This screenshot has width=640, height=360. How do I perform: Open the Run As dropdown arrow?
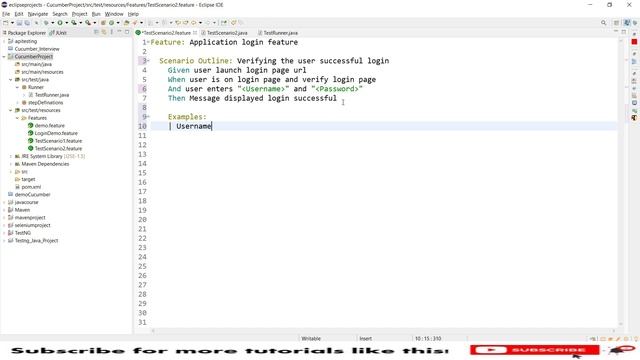coord(67,23)
